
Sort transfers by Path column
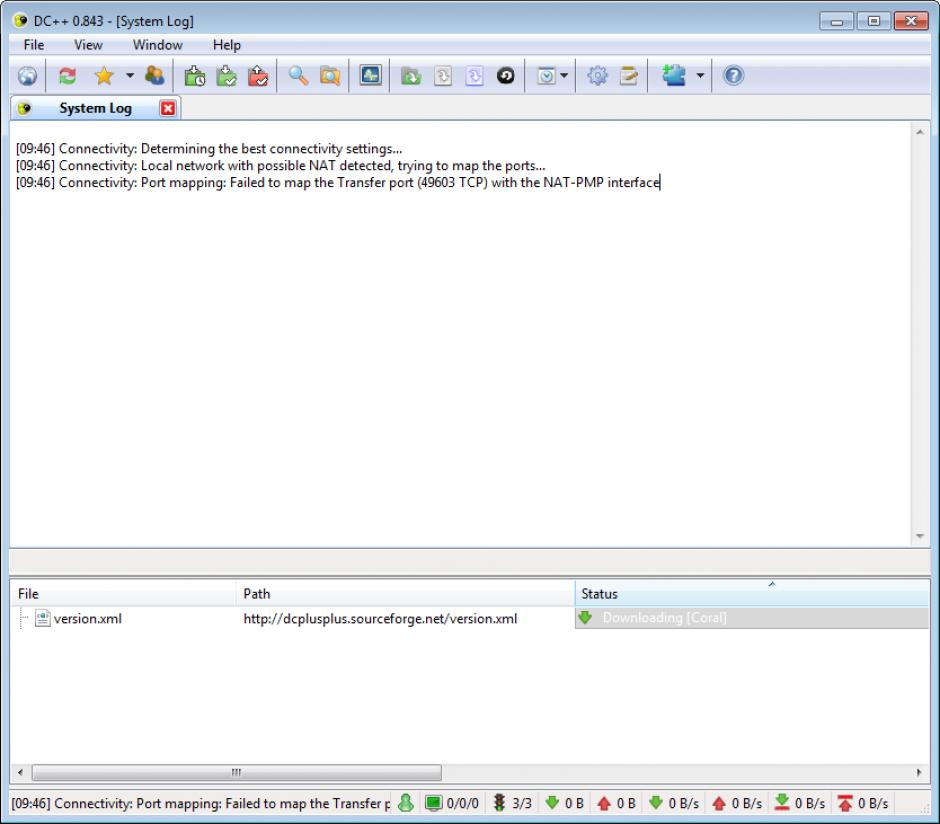(405, 594)
